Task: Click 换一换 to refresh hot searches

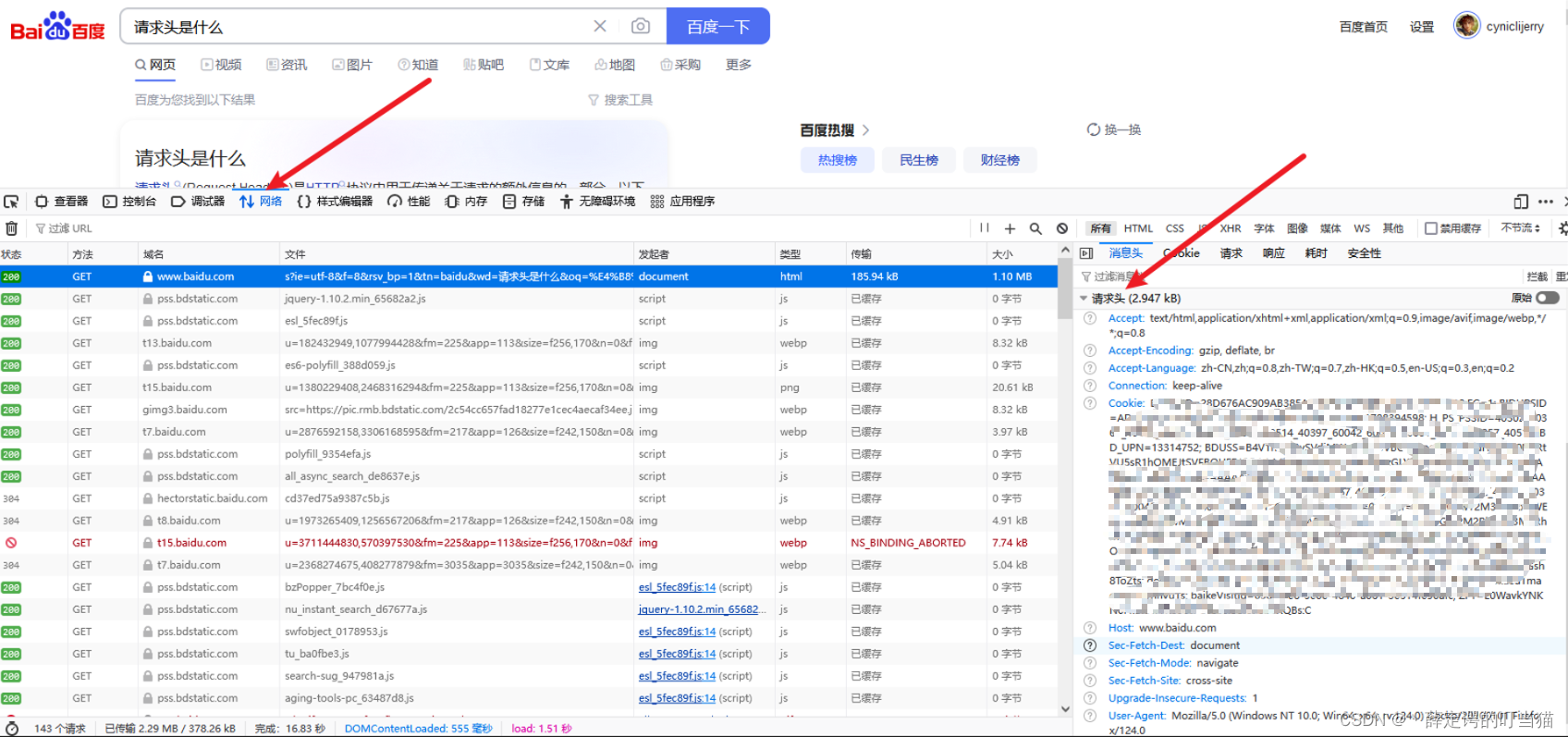Action: pyautogui.click(x=1114, y=129)
